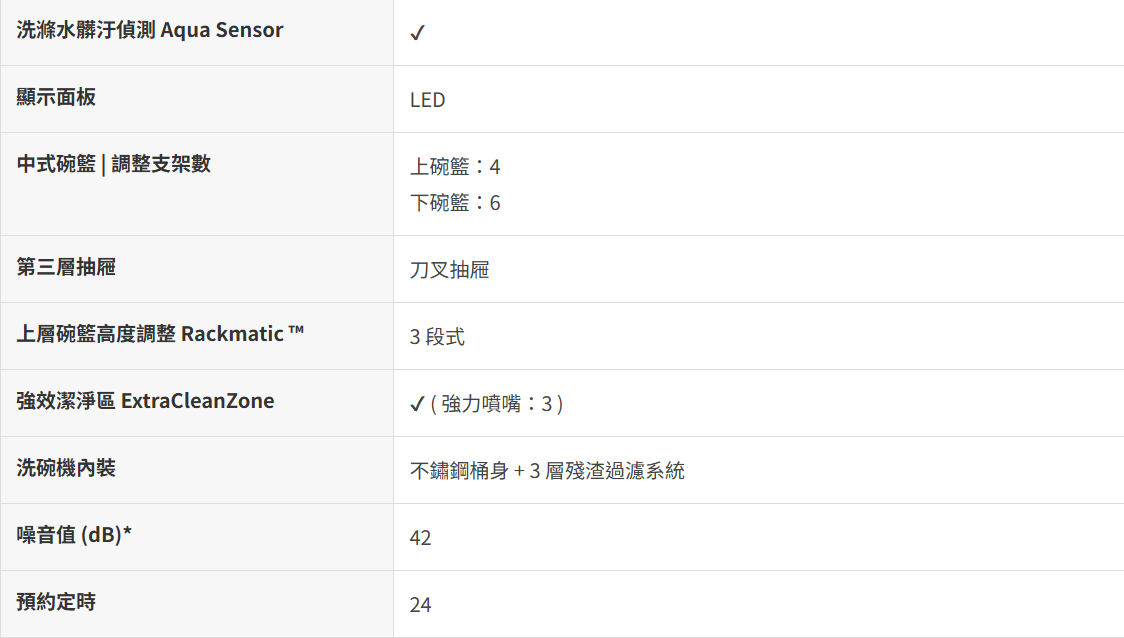Select the 洗滌水髒汙偵測 Aqua Sensor label
Viewport: 1124px width, 638px height.
tap(150, 30)
